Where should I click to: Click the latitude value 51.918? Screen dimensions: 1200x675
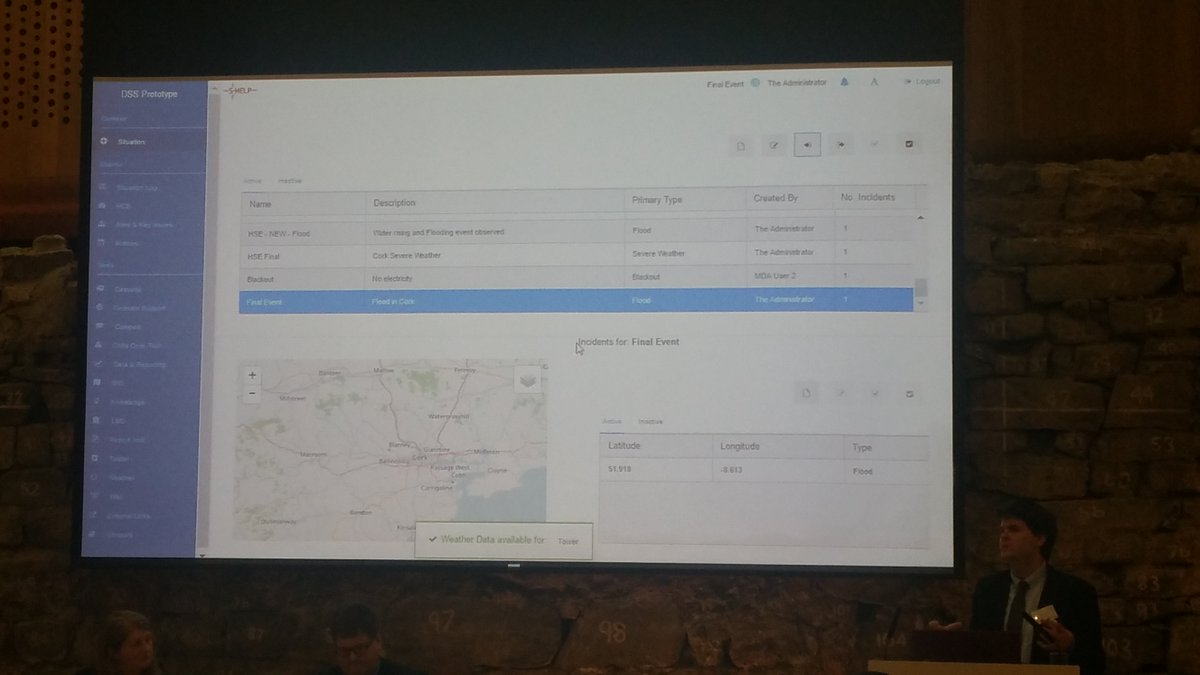pyautogui.click(x=618, y=470)
